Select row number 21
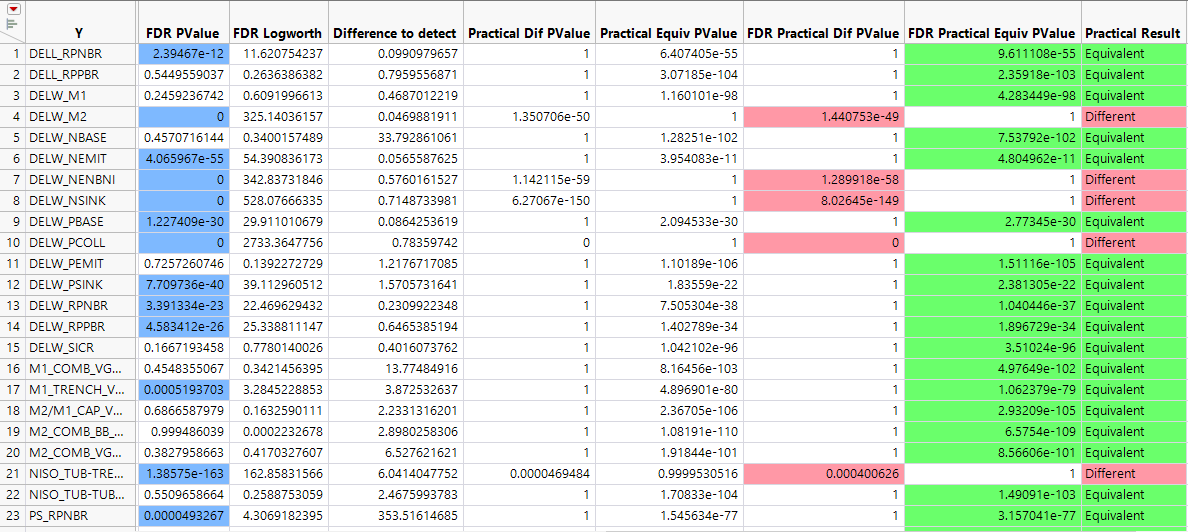The image size is (1188, 532). coord(12,474)
